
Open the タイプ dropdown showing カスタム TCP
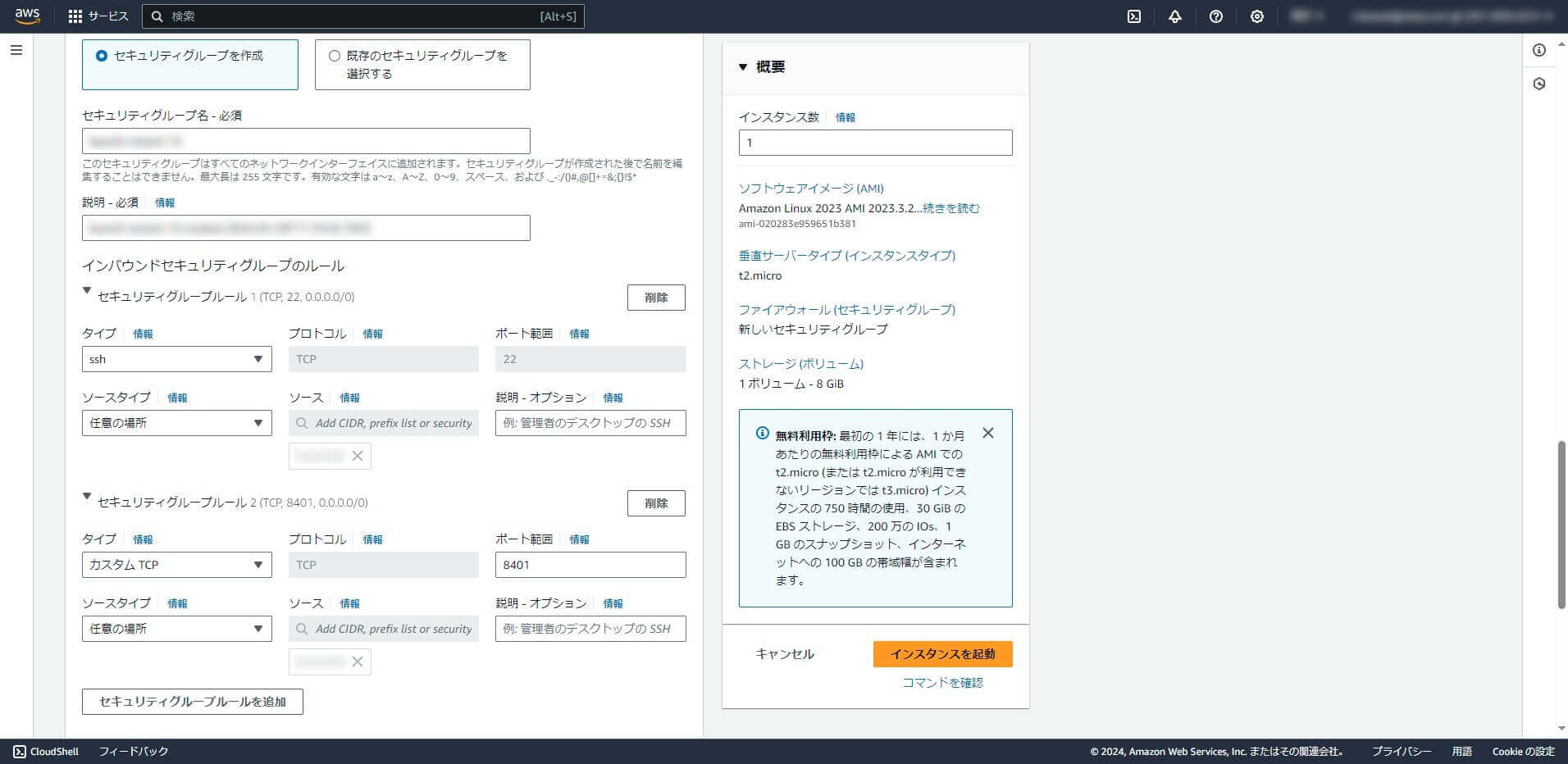pos(177,565)
